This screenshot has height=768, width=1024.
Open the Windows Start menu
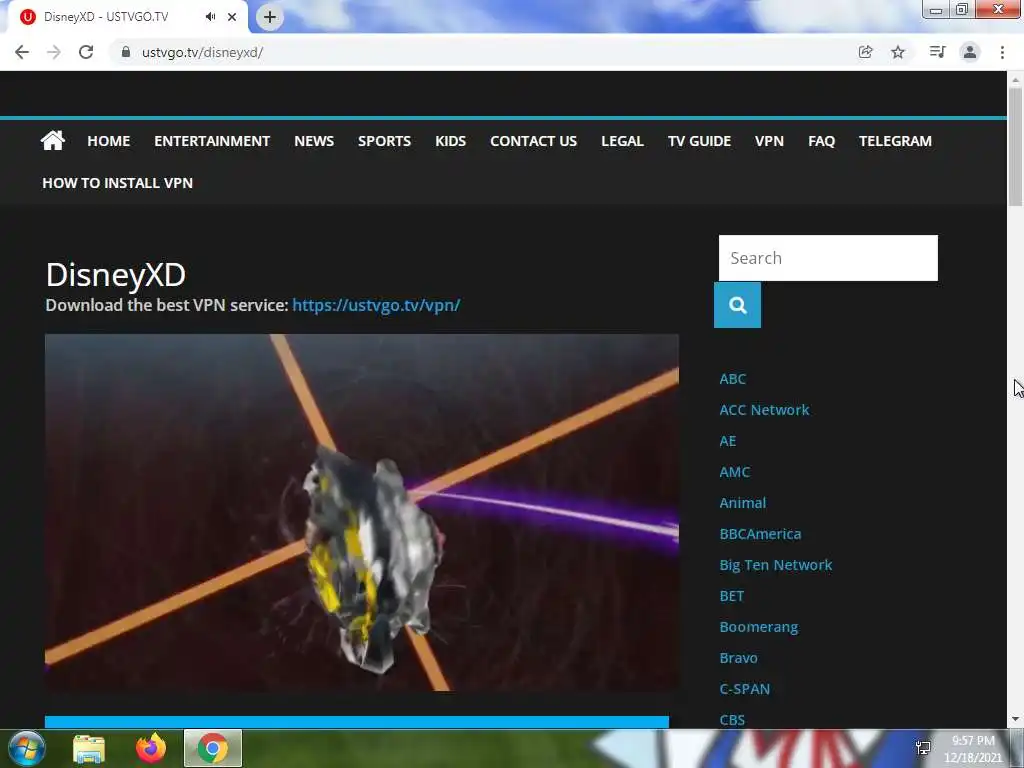click(x=27, y=748)
